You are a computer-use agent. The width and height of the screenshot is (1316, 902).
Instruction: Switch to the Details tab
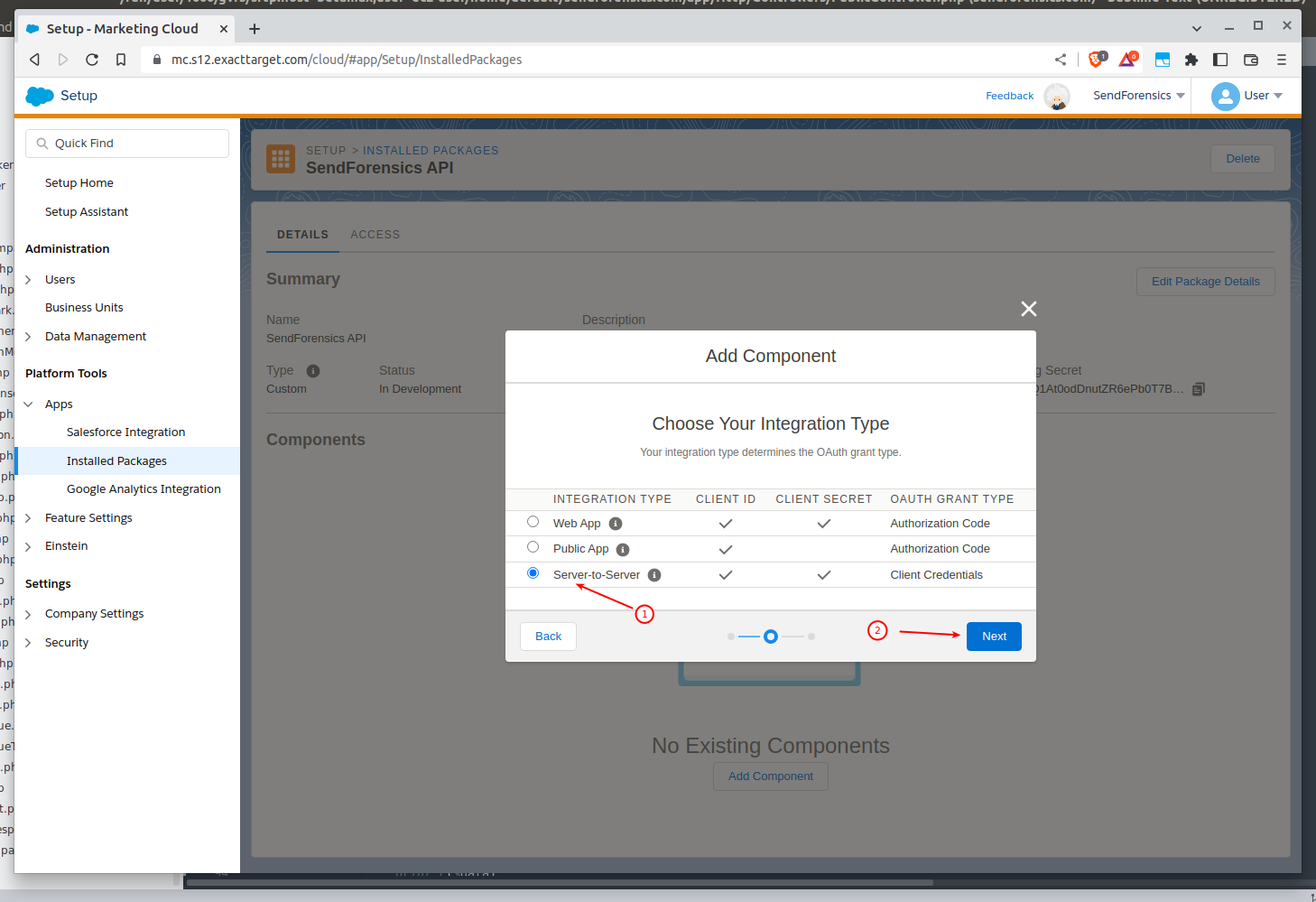302,235
